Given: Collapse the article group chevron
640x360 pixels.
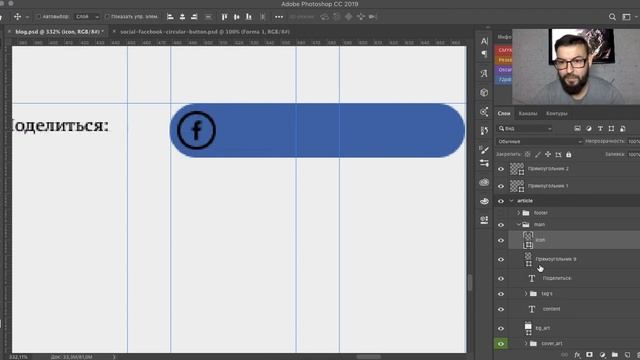Looking at the screenshot, I should [511, 201].
